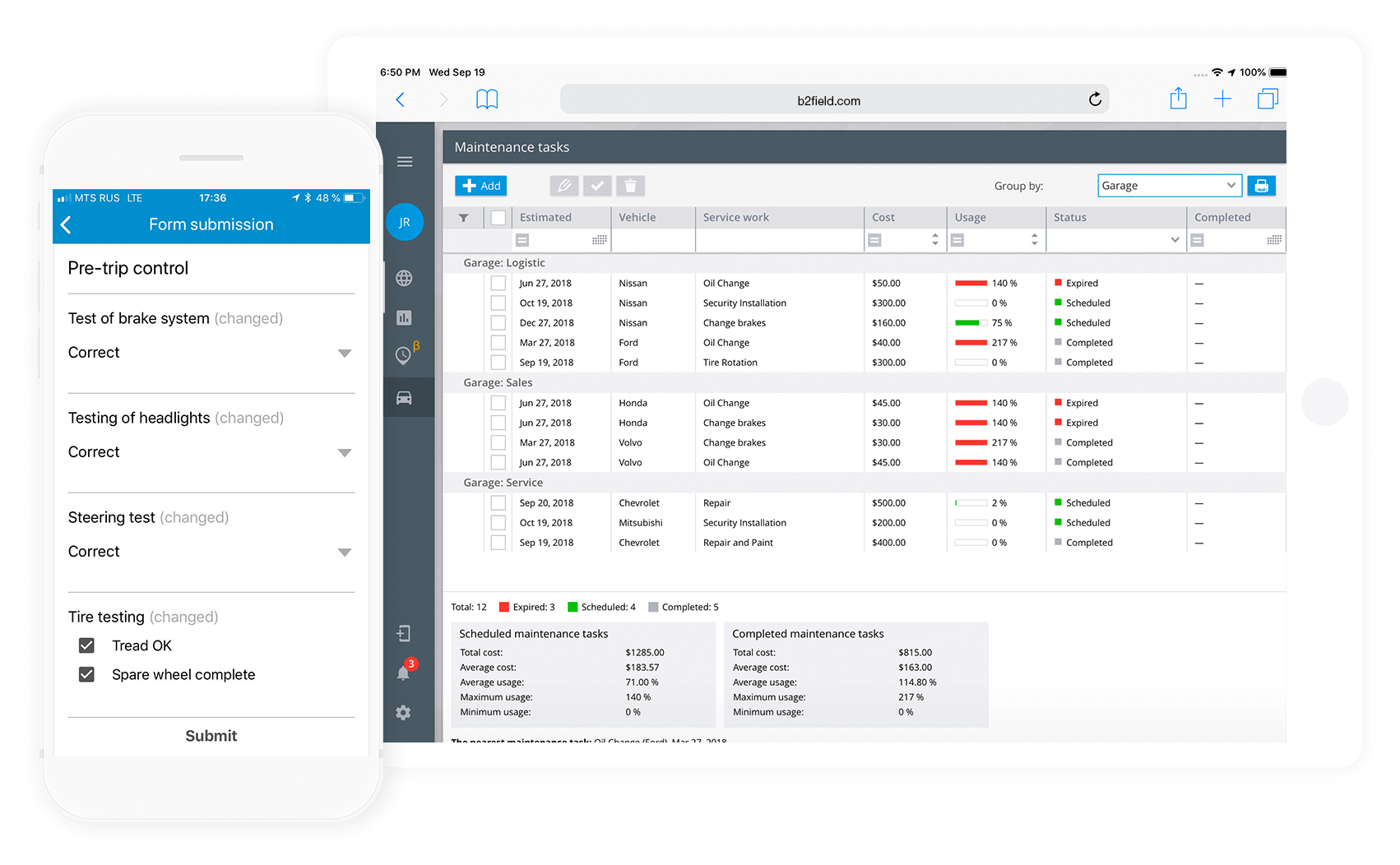Click the edit pencil icon in toolbar
The width and height of the screenshot is (1400, 865).
click(564, 186)
